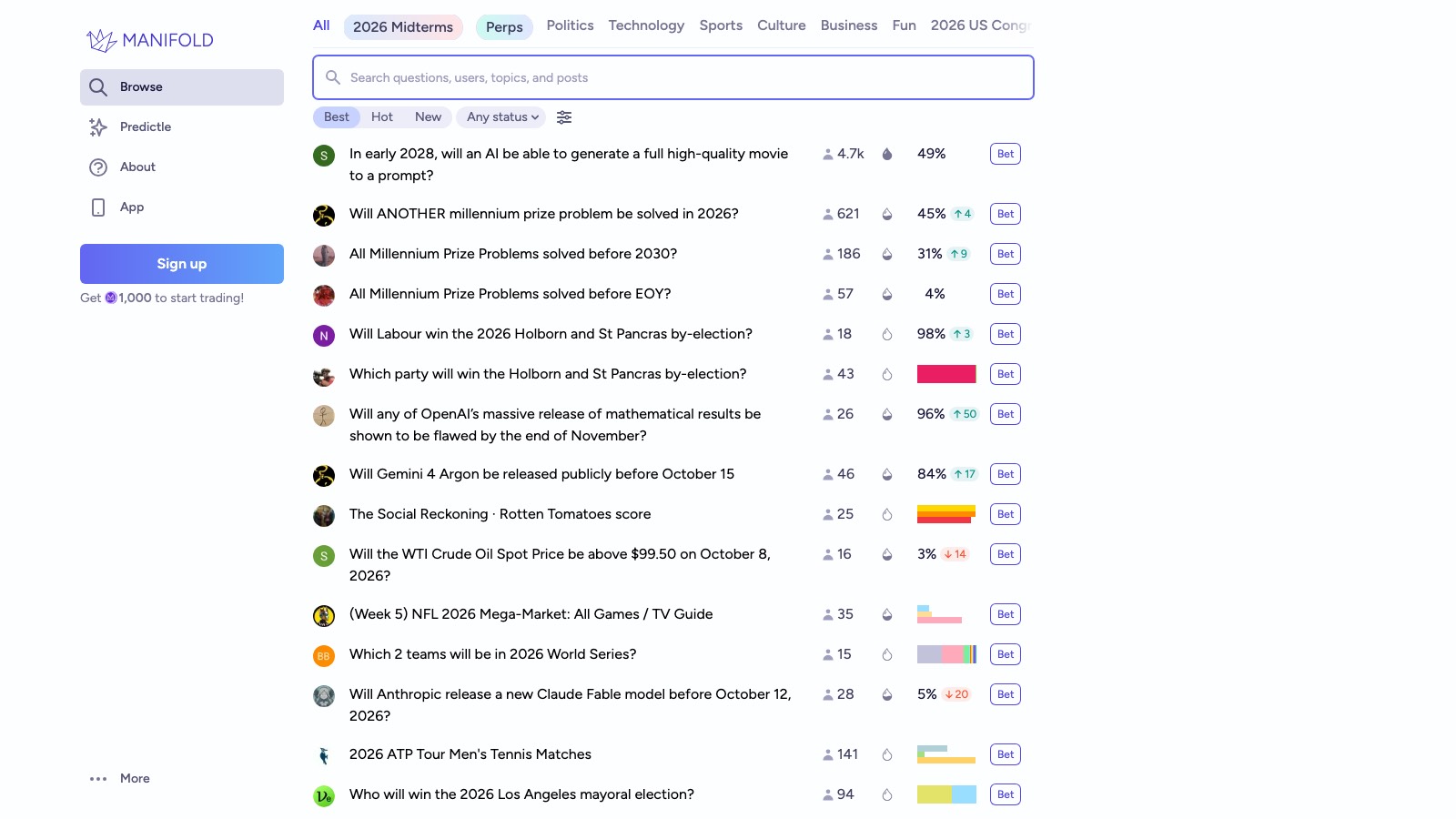Click the multicolor answer bar on World Series row
Image resolution: width=1456 pixels, height=819 pixels.
[x=946, y=654]
